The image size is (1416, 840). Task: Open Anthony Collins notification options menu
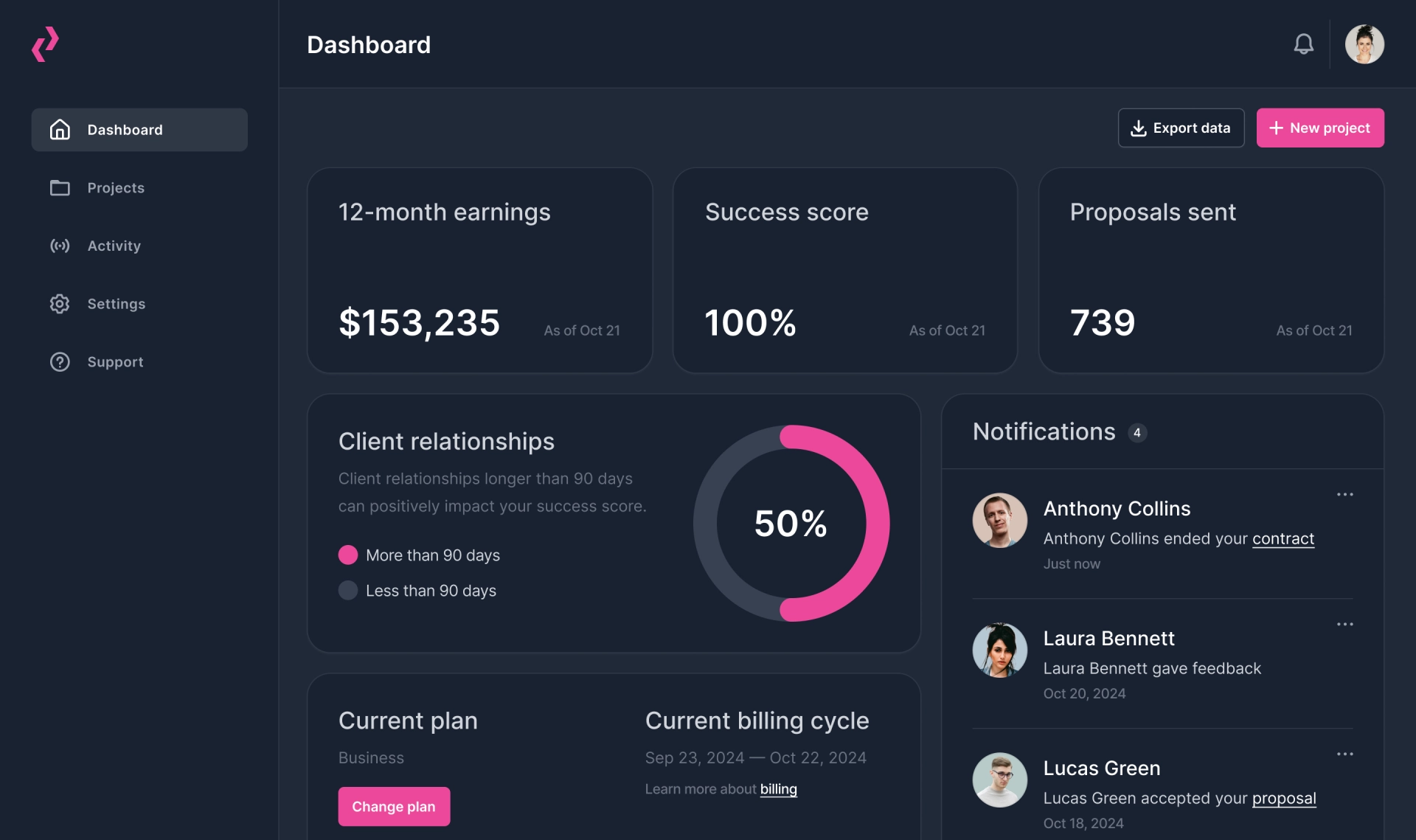click(1344, 495)
